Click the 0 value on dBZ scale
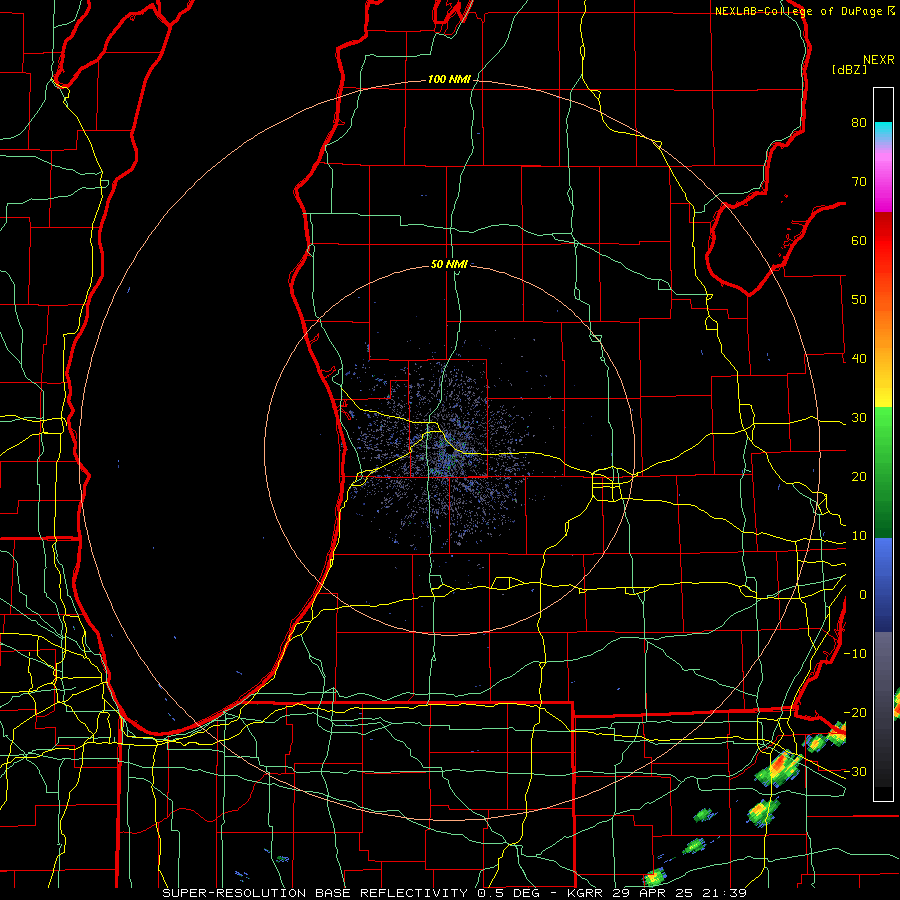The width and height of the screenshot is (900, 900). 863,595
